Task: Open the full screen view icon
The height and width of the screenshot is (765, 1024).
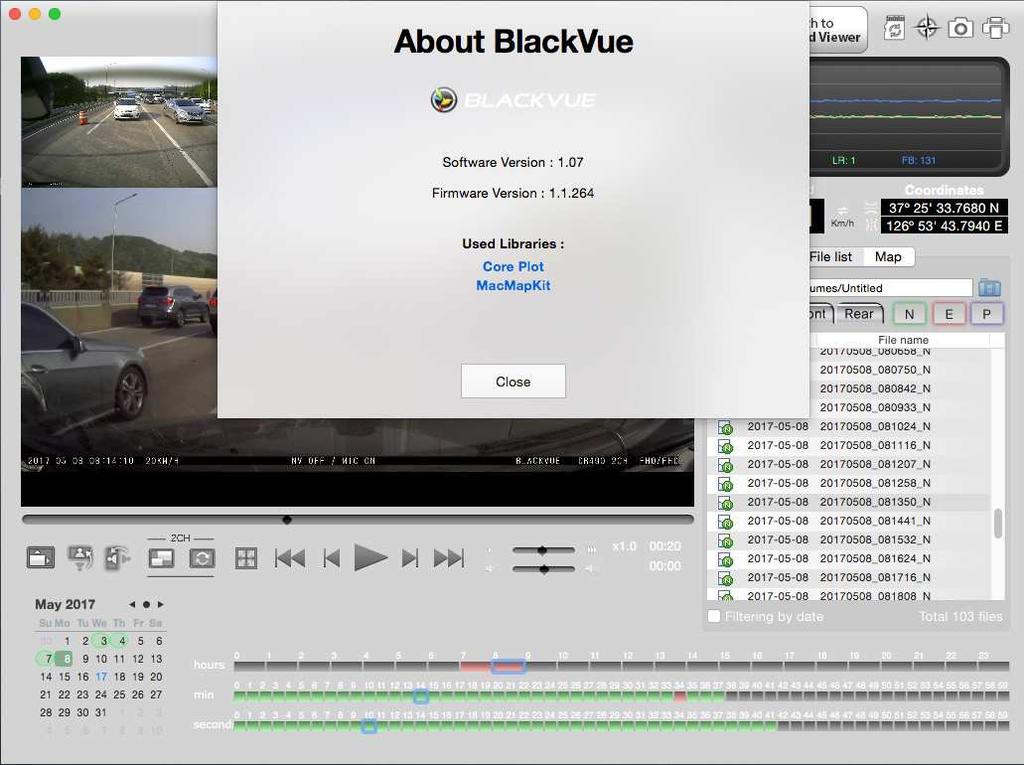Action: [40, 558]
